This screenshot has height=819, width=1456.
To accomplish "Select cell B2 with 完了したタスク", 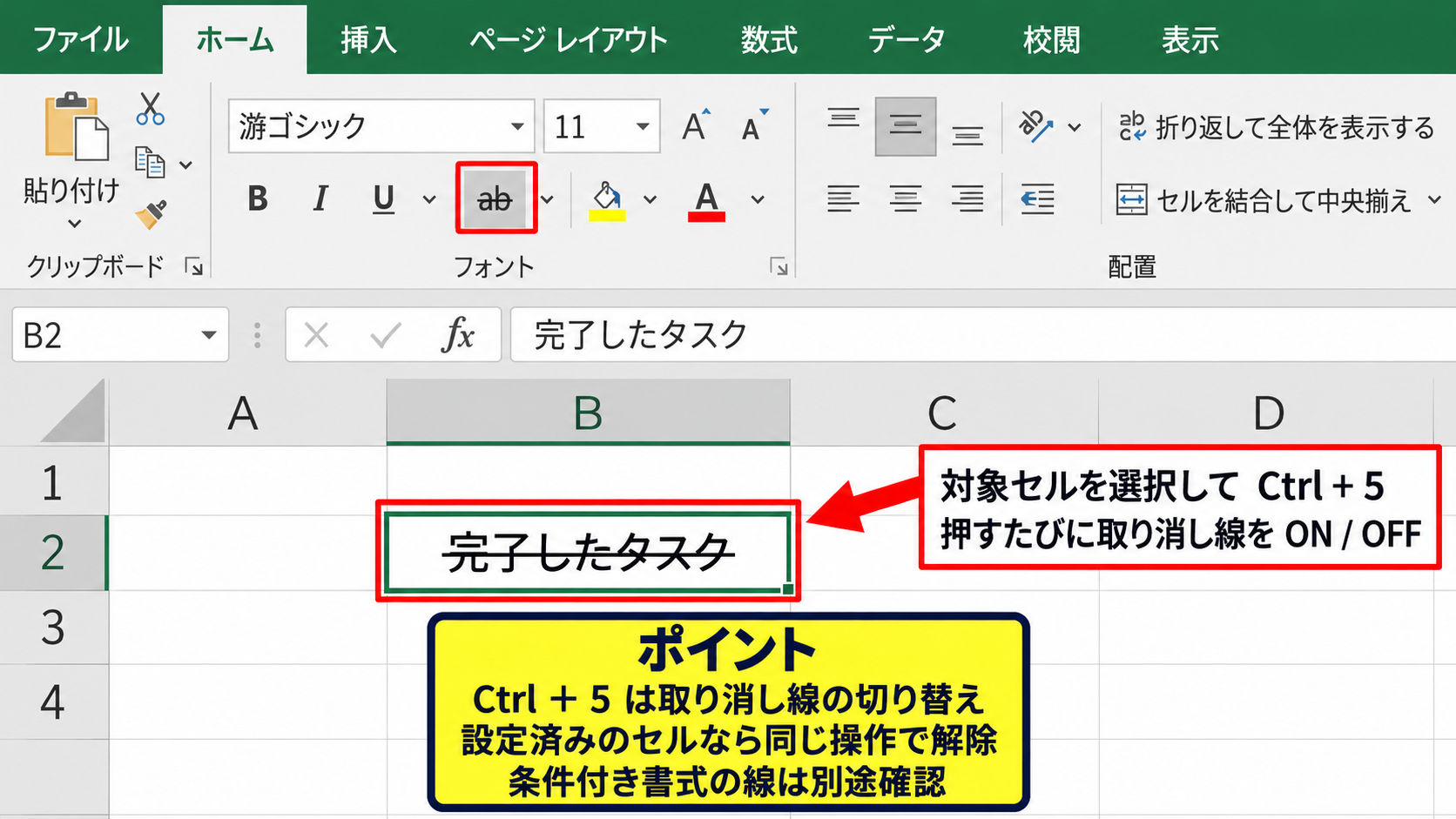I will [x=588, y=552].
